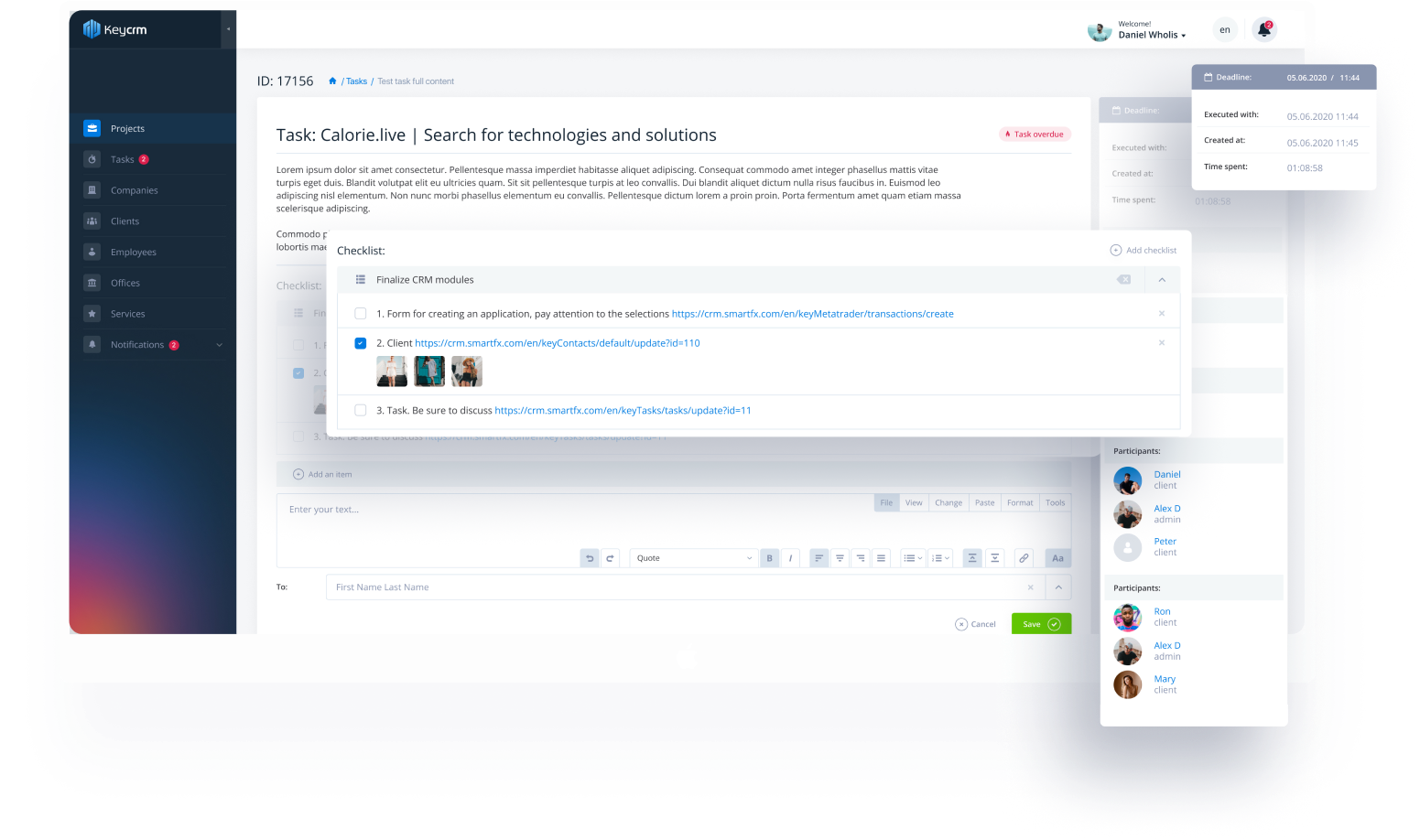Screen dimensions: 1420x840
Task: Open the Change editor menu
Action: [x=948, y=503]
